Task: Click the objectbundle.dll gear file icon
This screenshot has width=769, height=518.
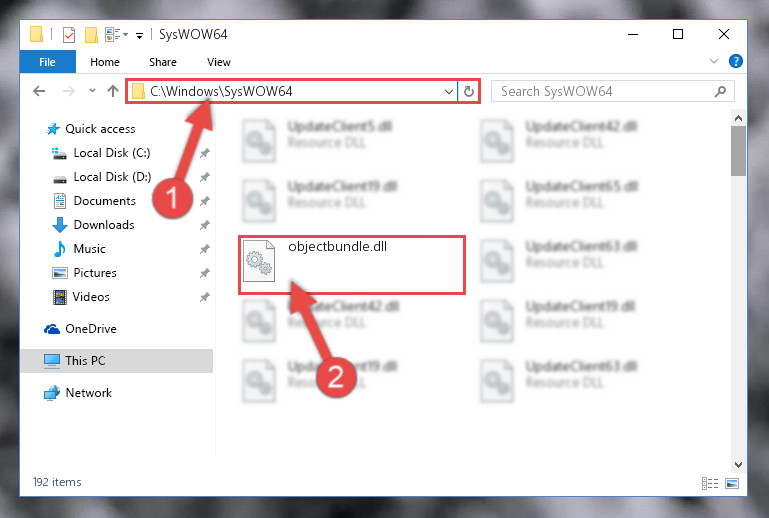Action: pos(259,260)
